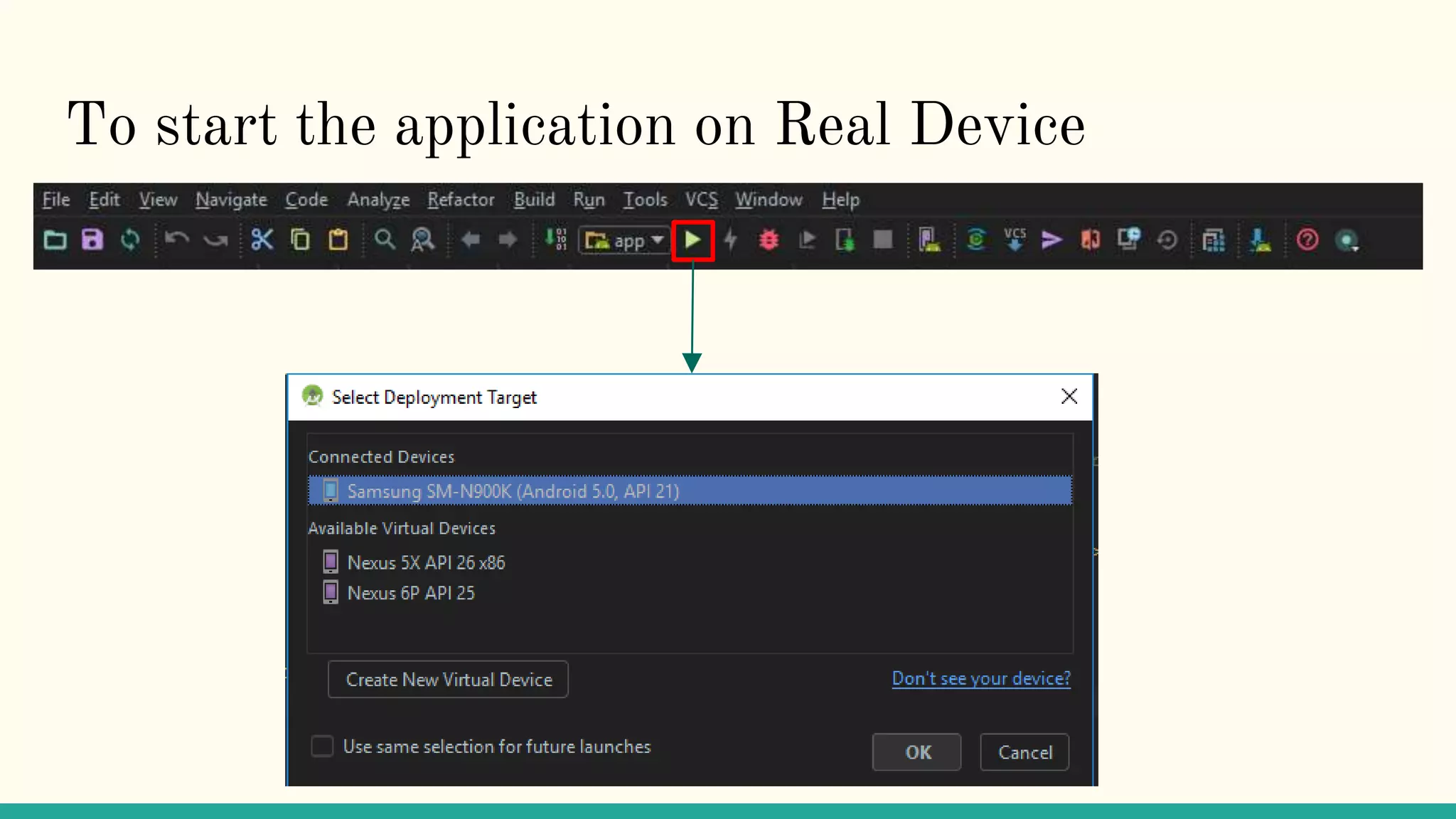Open the Code menu
The width and height of the screenshot is (1456, 819).
point(306,200)
